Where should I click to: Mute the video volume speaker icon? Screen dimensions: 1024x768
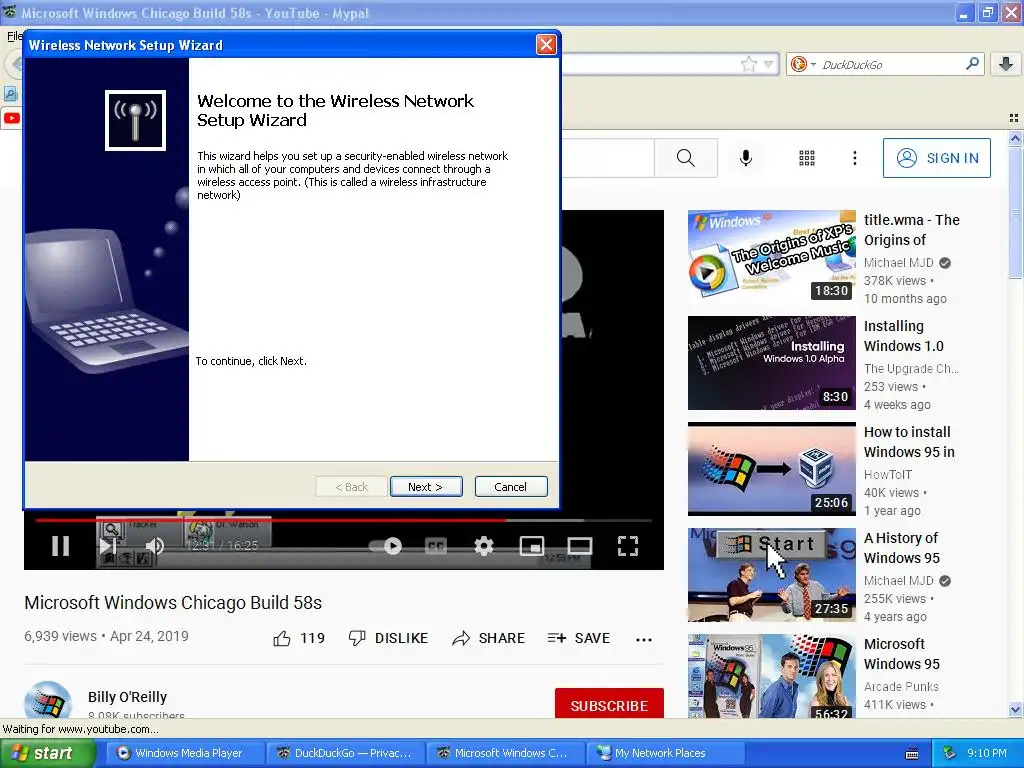(155, 546)
